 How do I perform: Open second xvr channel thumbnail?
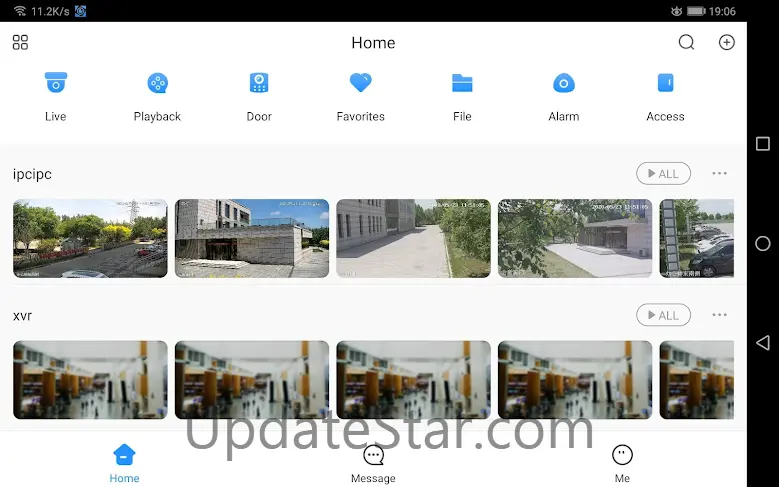coord(252,380)
